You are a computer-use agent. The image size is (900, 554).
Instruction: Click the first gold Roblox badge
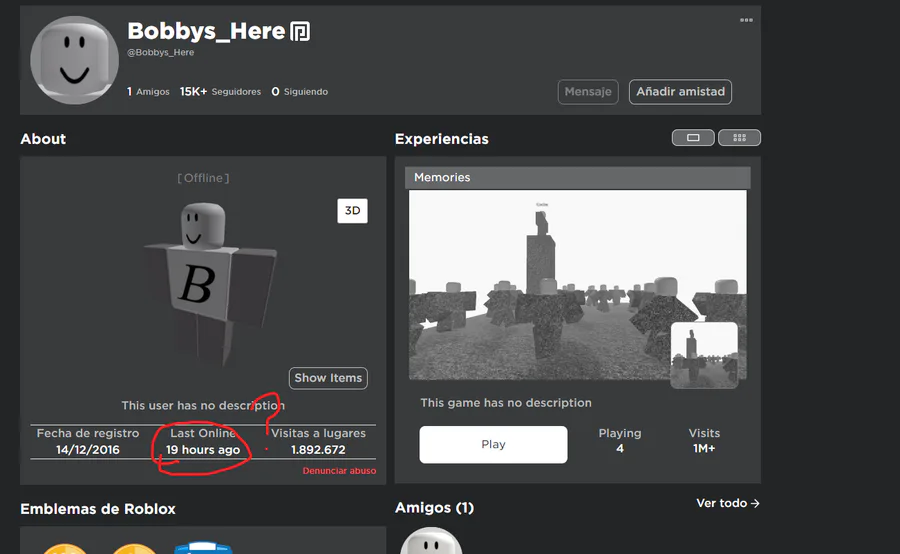click(65, 549)
